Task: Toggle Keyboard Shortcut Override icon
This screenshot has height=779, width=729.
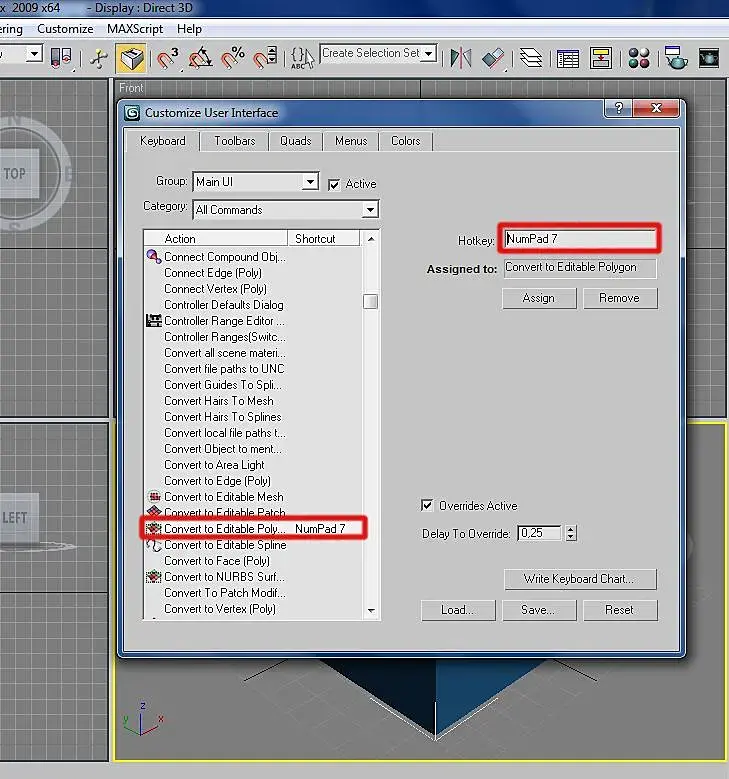Action: coord(130,58)
